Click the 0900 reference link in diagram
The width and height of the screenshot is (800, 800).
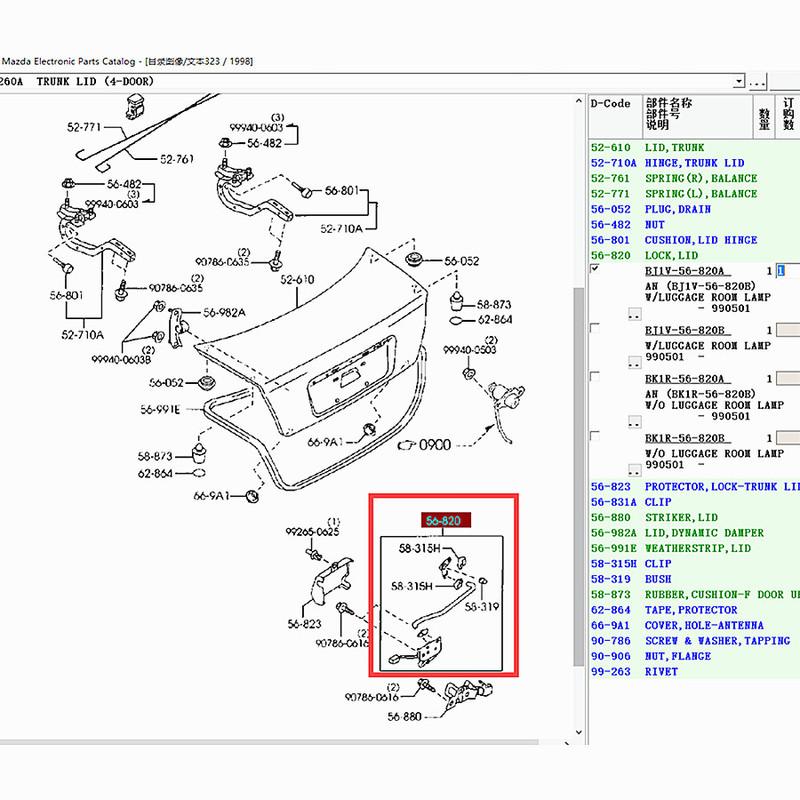[x=435, y=445]
